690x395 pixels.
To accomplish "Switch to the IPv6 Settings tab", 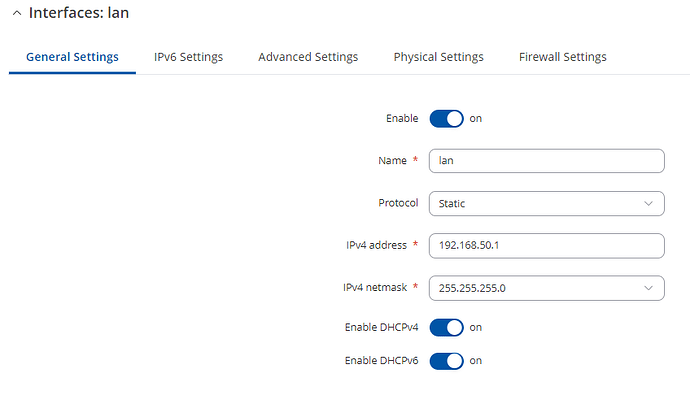I will click(x=188, y=57).
